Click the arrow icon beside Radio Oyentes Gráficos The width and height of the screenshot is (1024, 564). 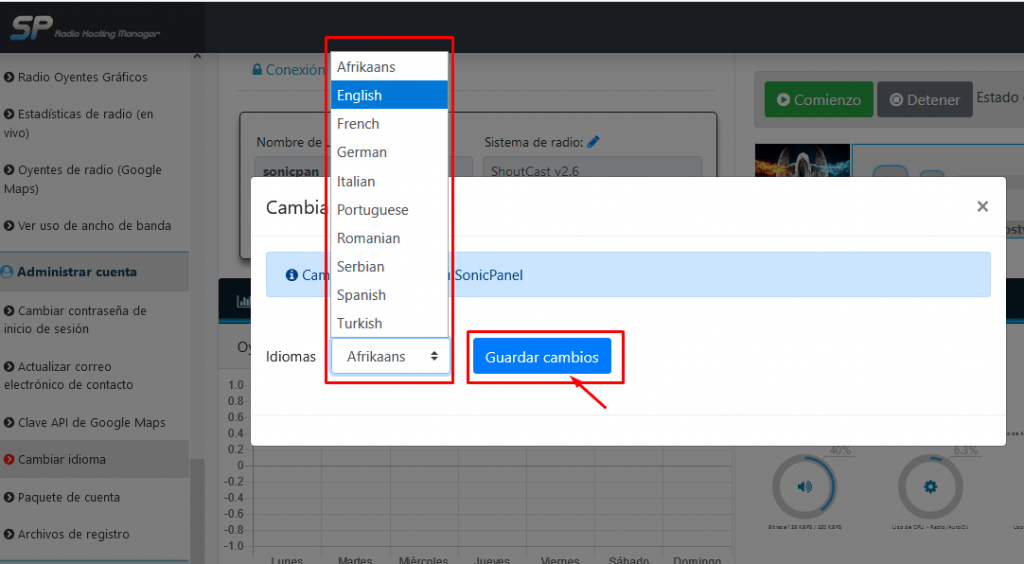[9, 77]
